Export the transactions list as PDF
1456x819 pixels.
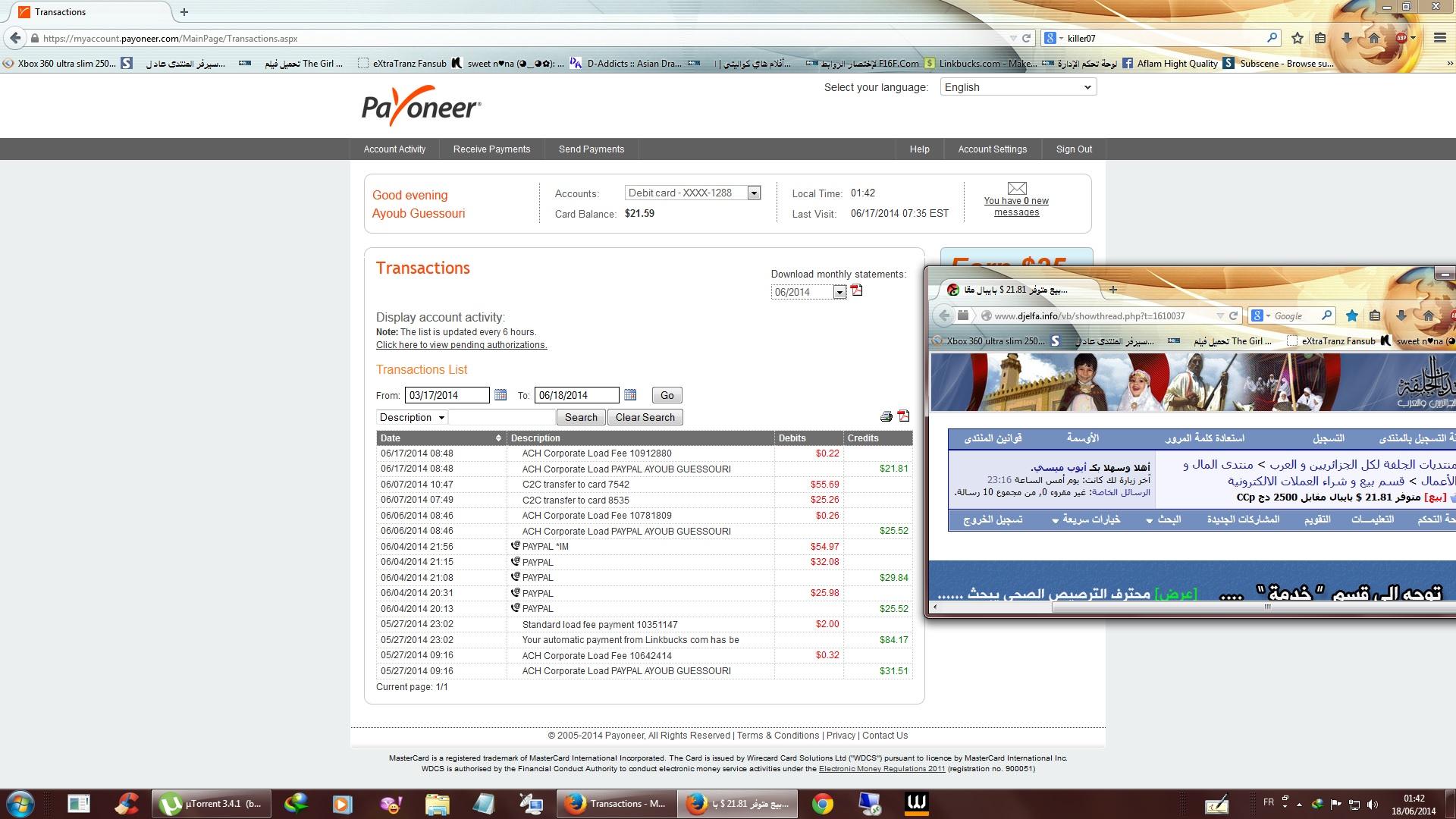tap(903, 416)
